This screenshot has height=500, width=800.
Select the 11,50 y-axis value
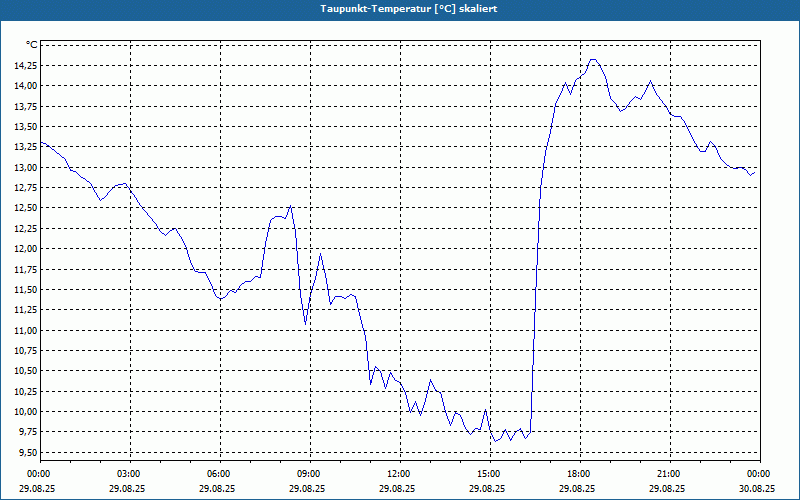coord(27,289)
